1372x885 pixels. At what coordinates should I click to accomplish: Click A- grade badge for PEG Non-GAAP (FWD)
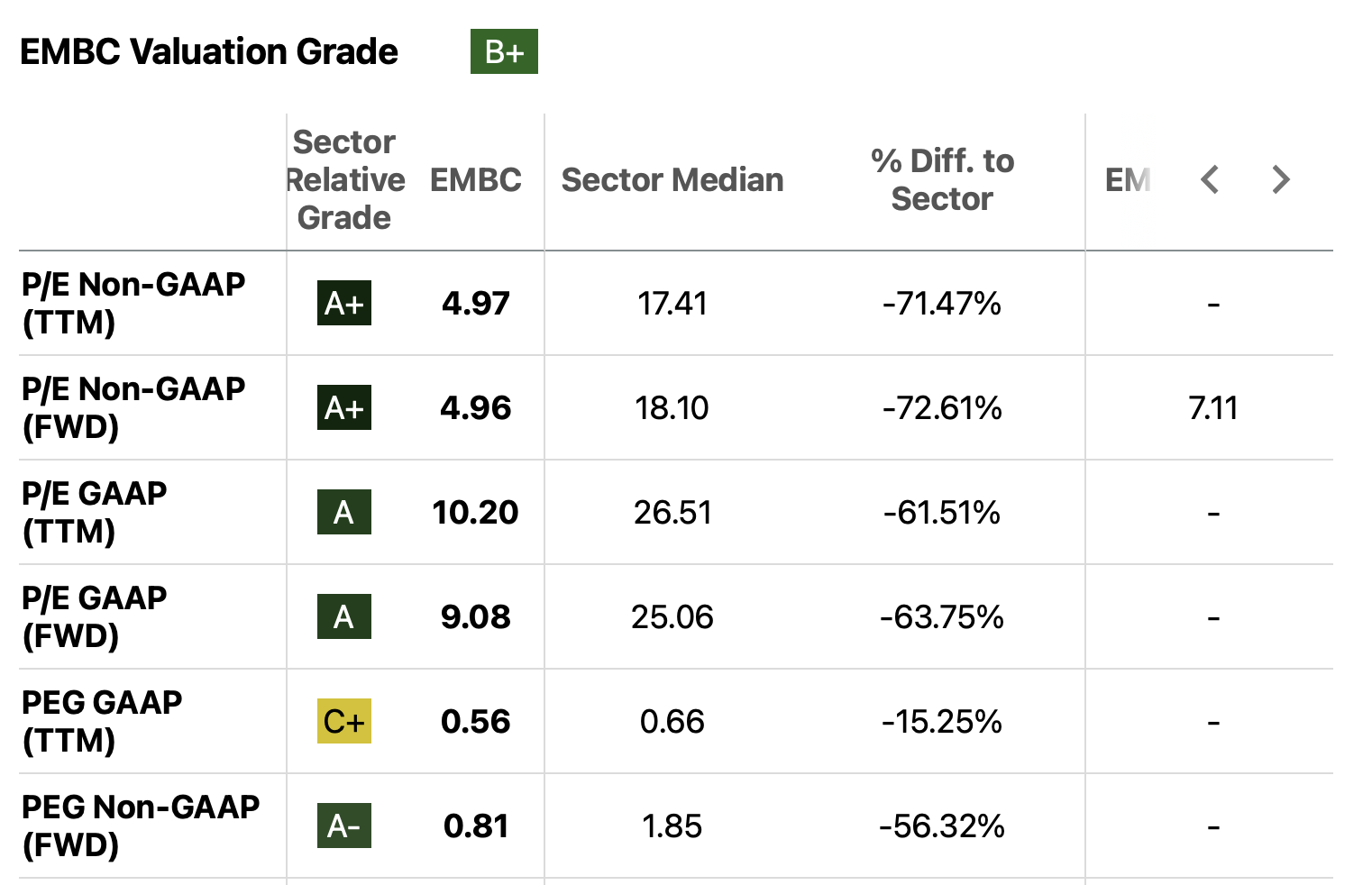[343, 826]
